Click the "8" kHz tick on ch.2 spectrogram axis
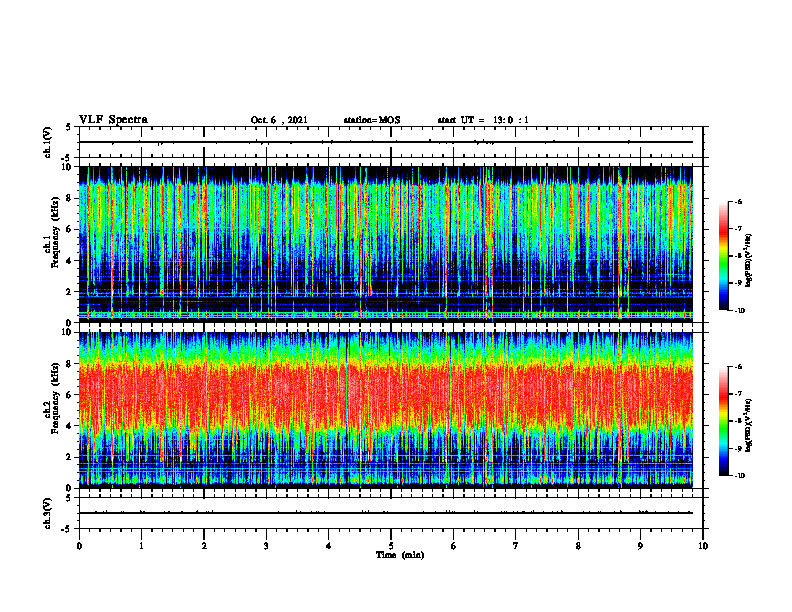Screen dimensions: 792x612 (x=70, y=364)
